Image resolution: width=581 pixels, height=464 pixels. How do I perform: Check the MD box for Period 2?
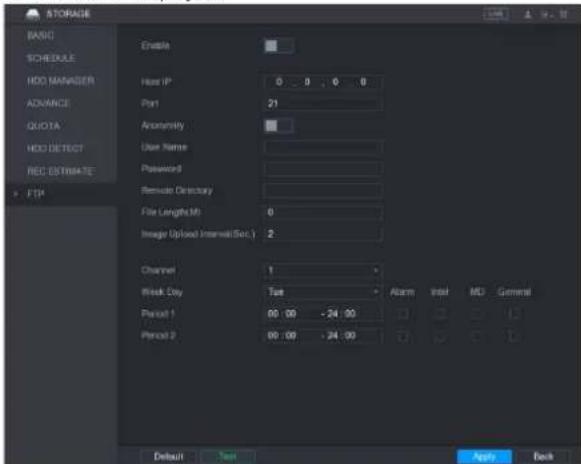pyautogui.click(x=477, y=337)
